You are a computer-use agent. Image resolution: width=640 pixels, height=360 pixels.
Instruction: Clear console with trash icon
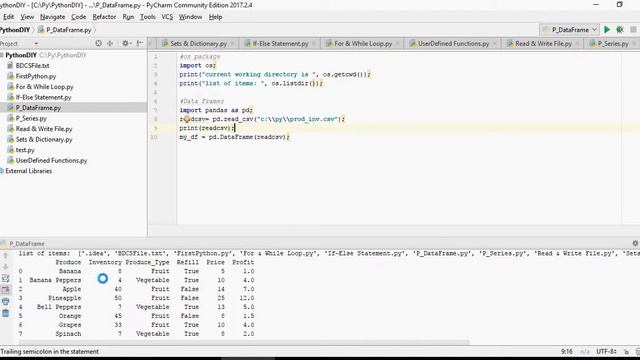pyautogui.click(x=6, y=313)
